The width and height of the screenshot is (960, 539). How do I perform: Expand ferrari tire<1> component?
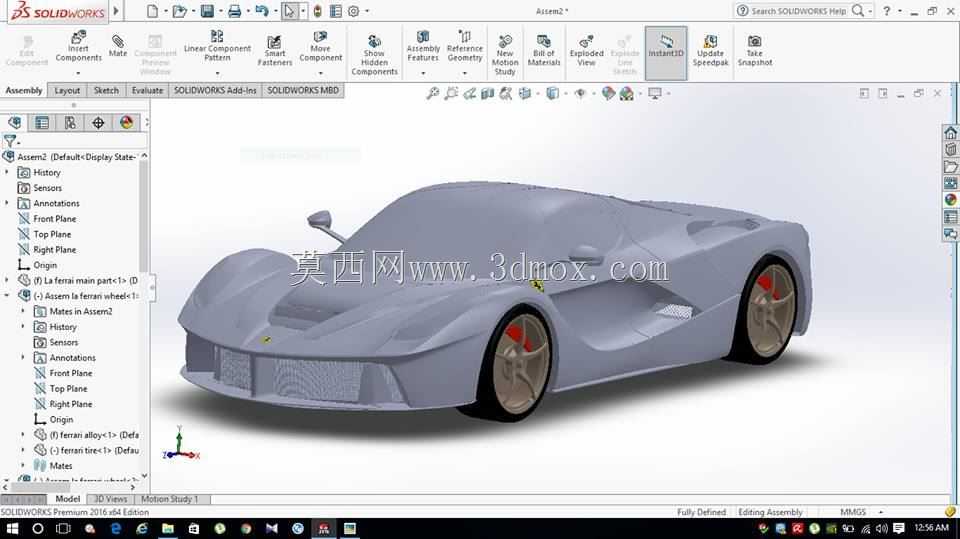(23, 450)
